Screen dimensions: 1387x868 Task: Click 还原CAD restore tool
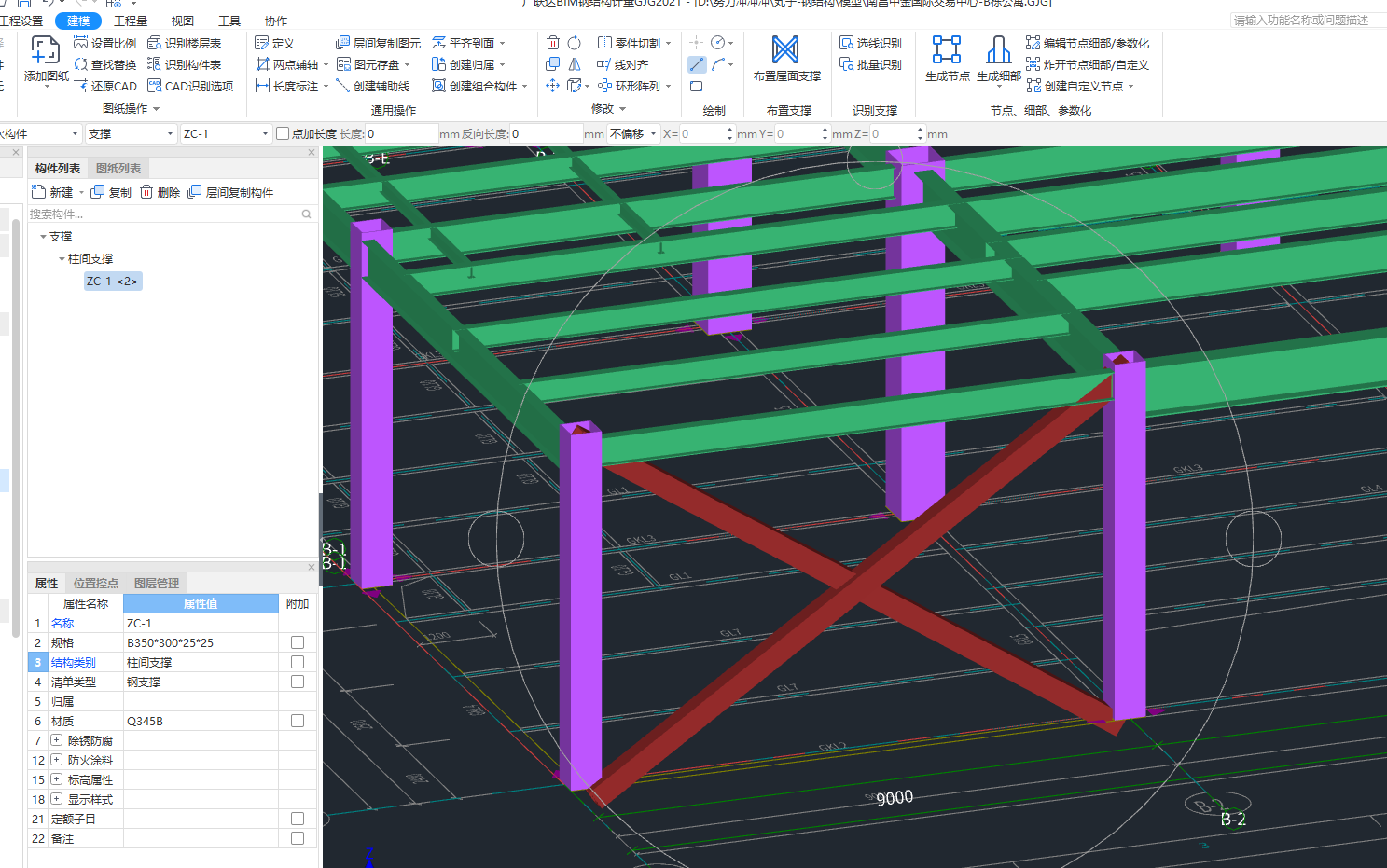click(x=104, y=86)
